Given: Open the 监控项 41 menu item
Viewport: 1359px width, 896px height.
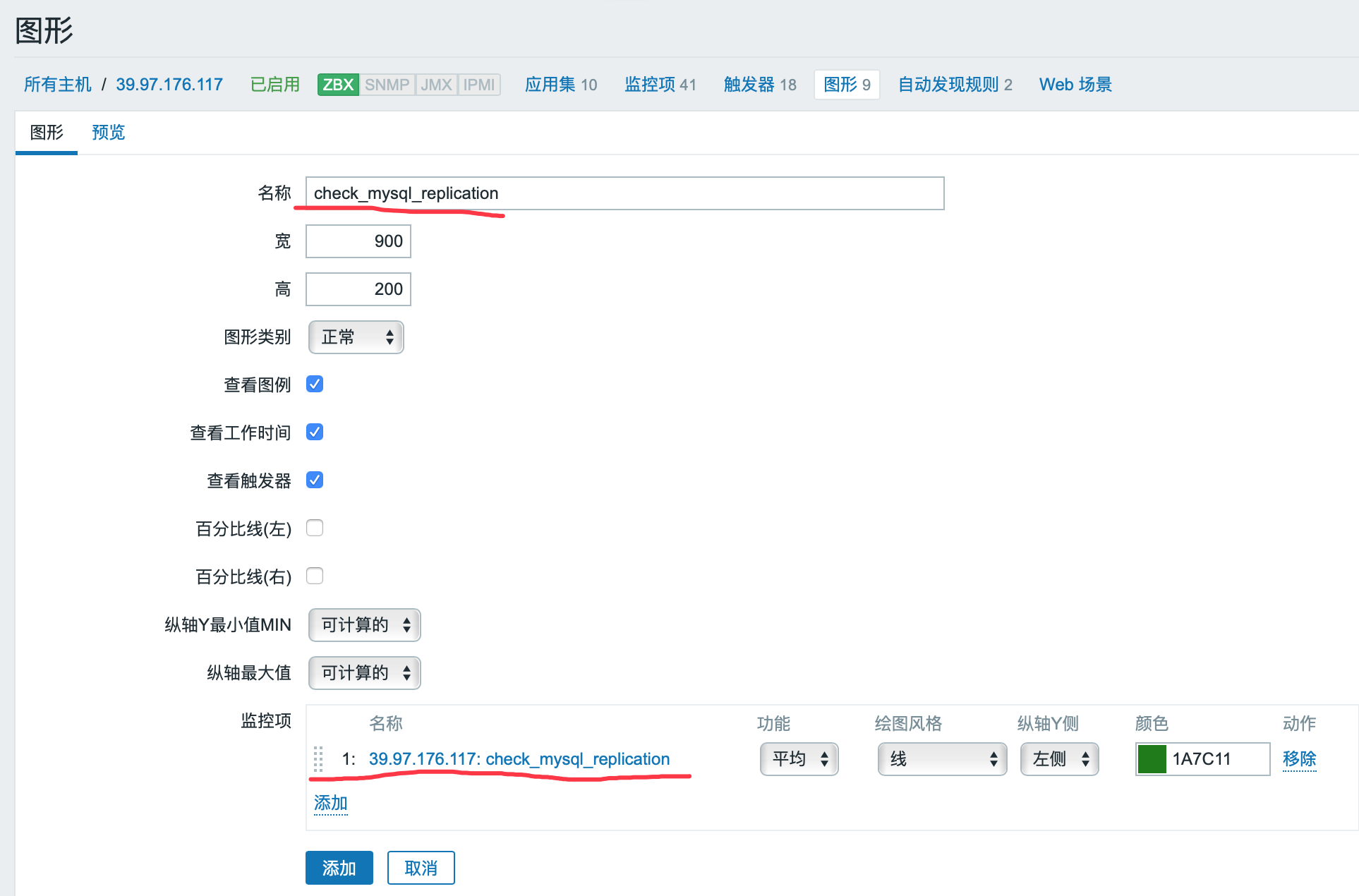Looking at the screenshot, I should [660, 85].
